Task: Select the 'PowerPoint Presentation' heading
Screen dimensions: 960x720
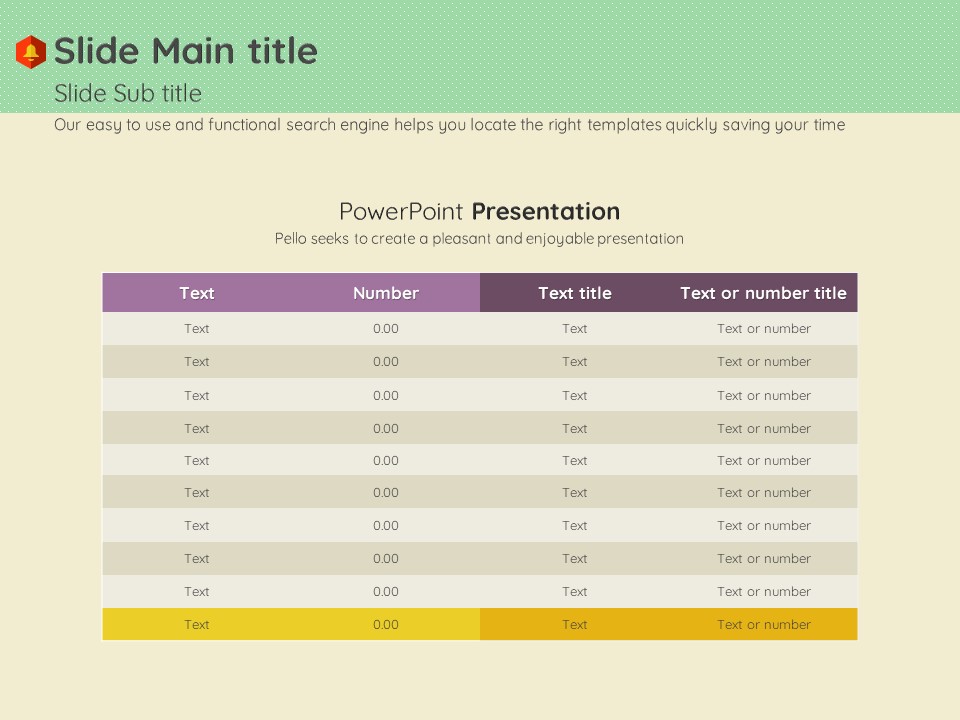Action: 479,212
